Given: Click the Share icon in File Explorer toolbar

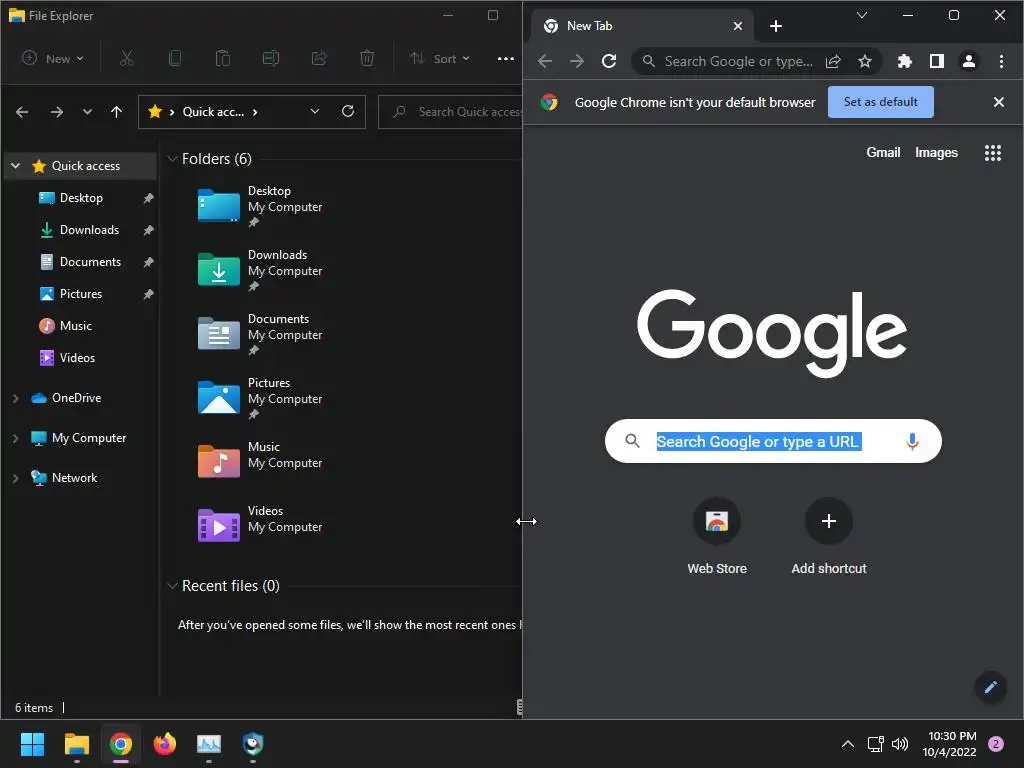Looking at the screenshot, I should click(x=319, y=59).
